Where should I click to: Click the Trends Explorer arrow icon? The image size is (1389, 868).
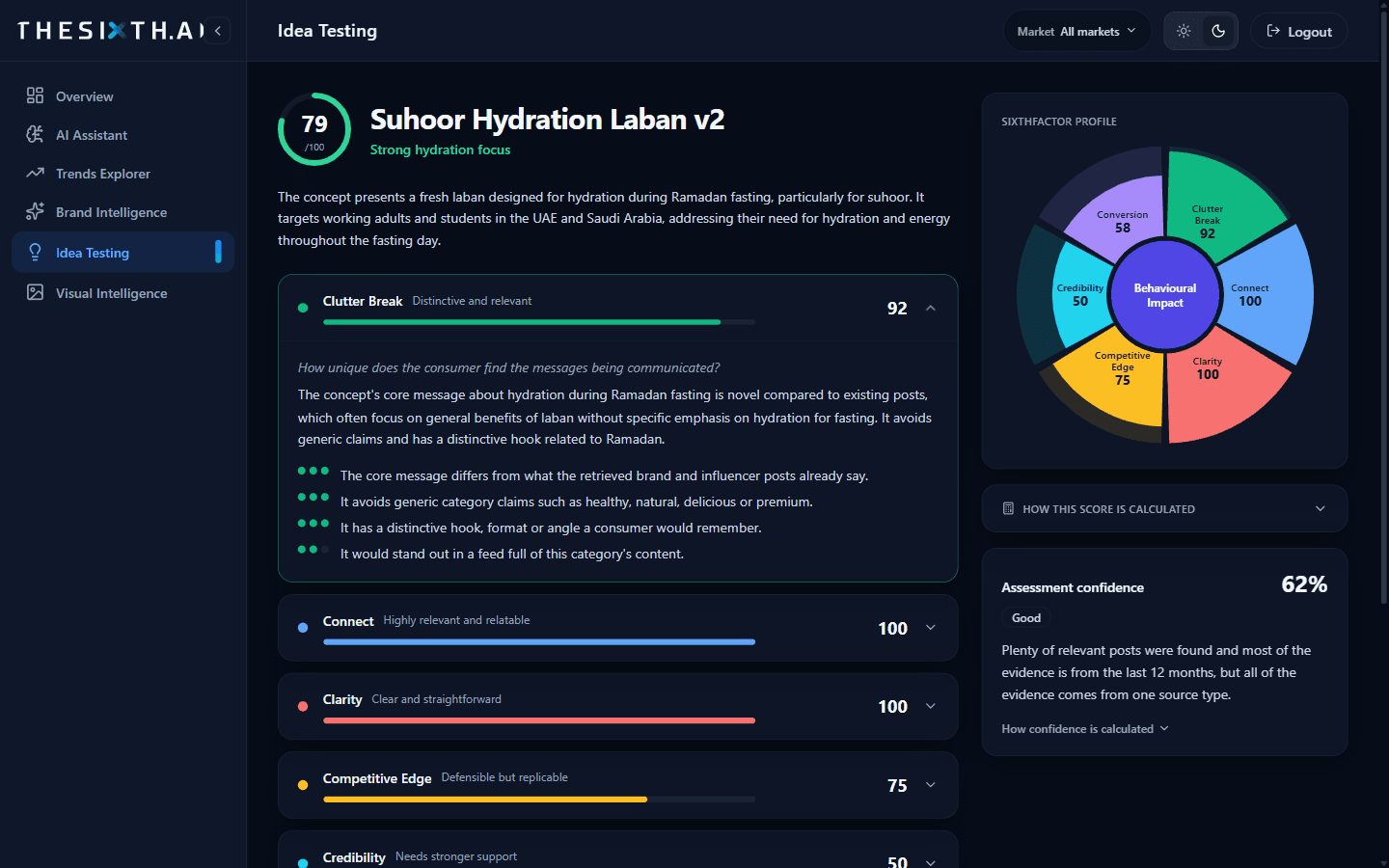coord(35,173)
